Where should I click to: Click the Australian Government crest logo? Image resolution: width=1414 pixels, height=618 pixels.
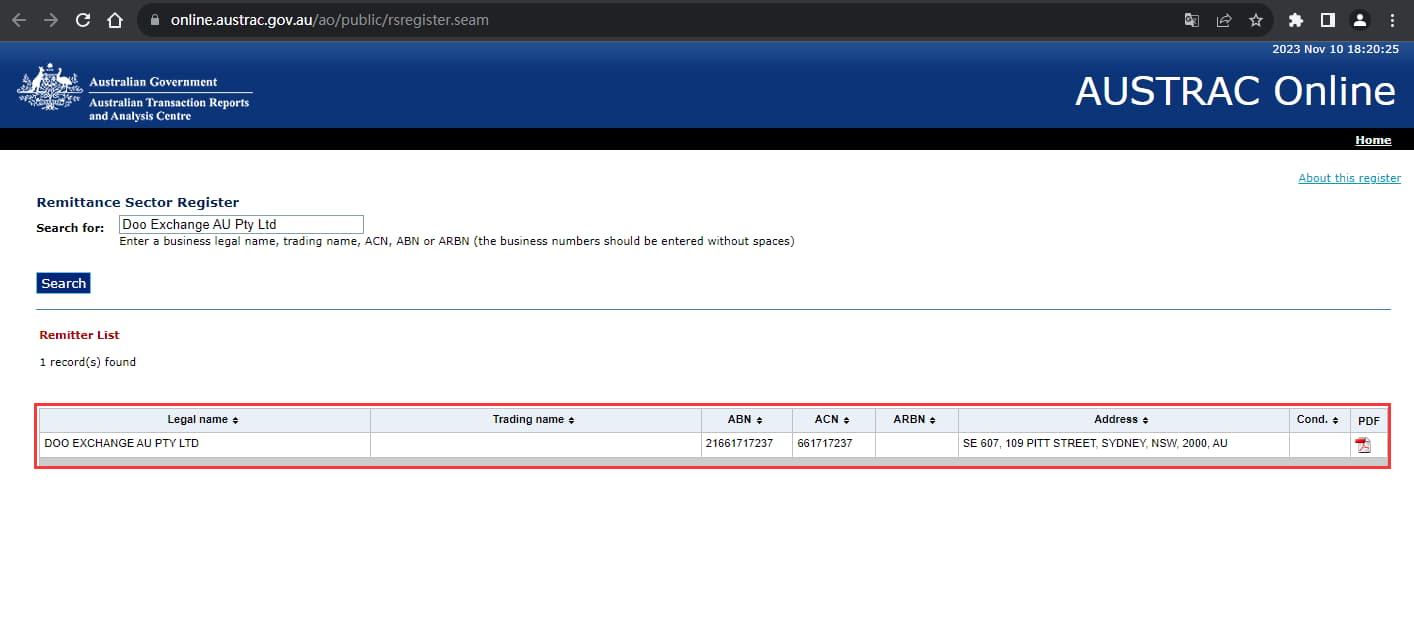(50, 88)
